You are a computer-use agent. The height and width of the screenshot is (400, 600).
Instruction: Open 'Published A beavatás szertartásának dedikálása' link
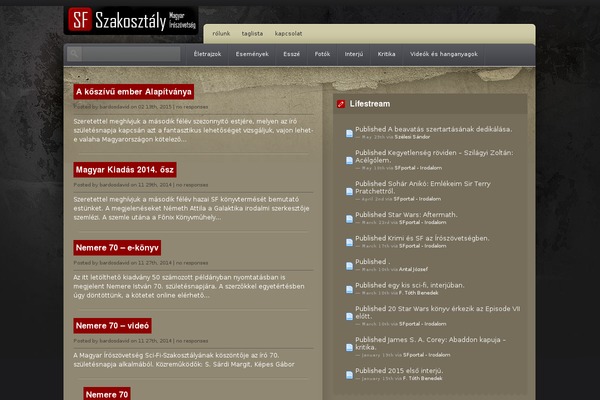pos(434,129)
